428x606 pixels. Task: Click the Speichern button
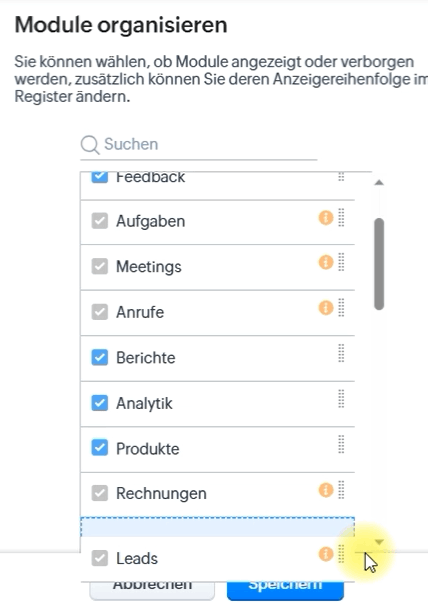pos(285,590)
